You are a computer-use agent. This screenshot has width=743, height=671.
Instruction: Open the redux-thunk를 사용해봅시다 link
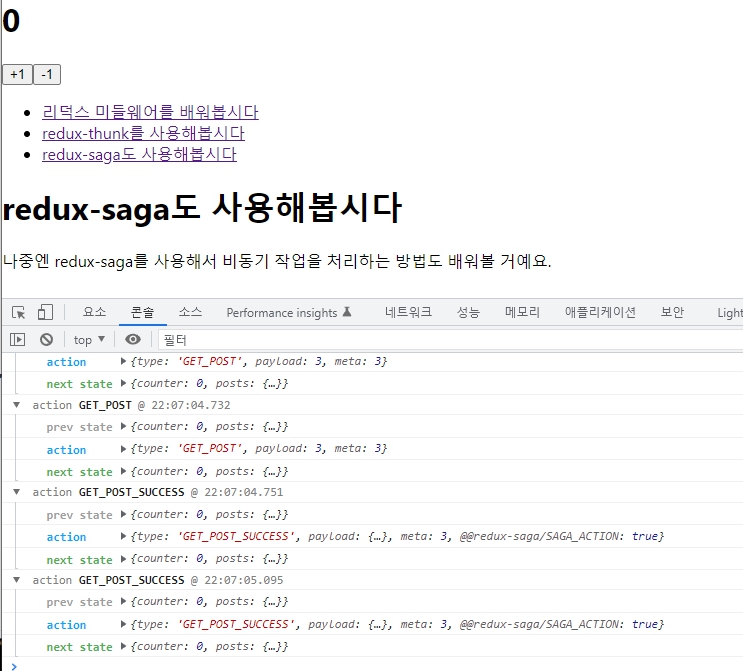[143, 134]
